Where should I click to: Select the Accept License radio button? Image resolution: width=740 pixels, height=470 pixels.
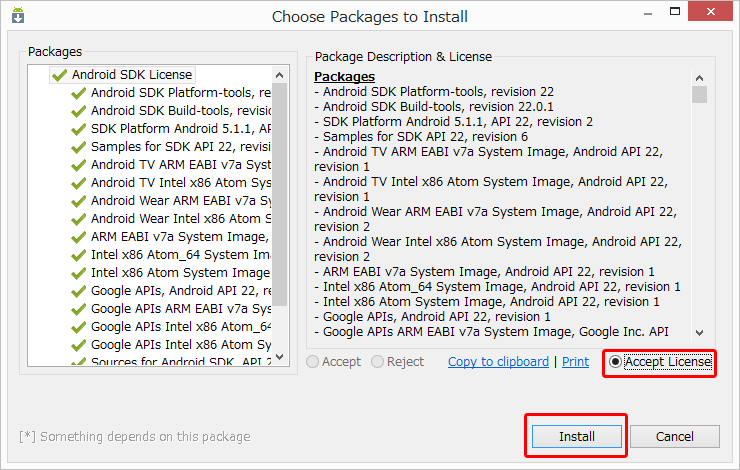coord(615,362)
